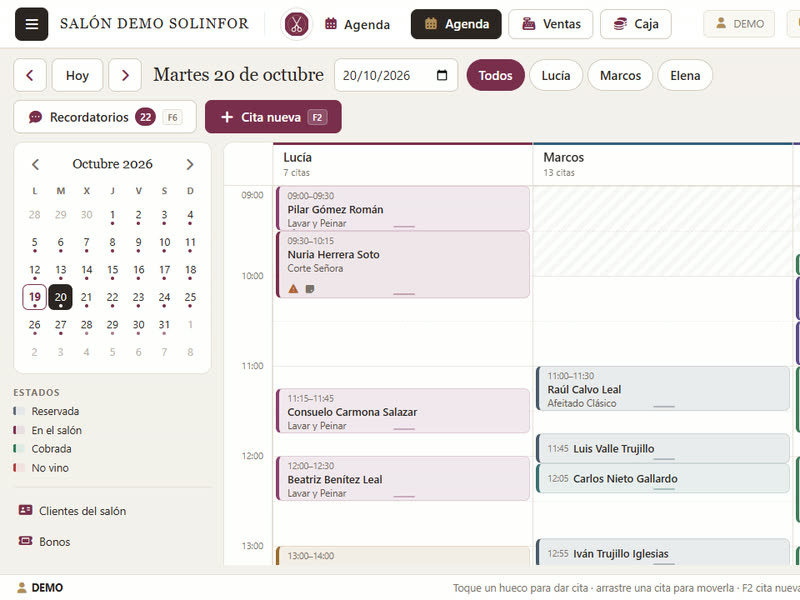Filter agenda by Lucía
800x600 pixels.
[x=556, y=76]
